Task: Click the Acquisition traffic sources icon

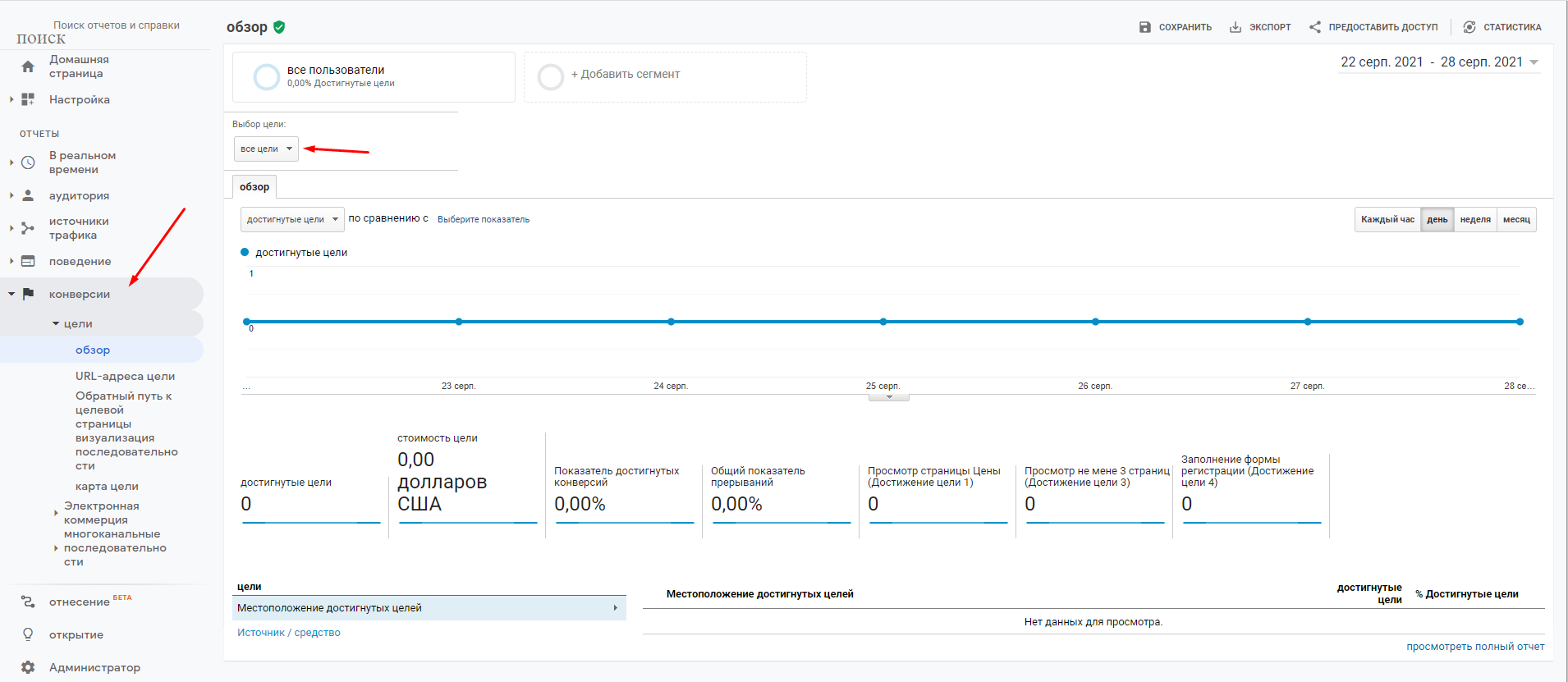Action: pos(28,228)
